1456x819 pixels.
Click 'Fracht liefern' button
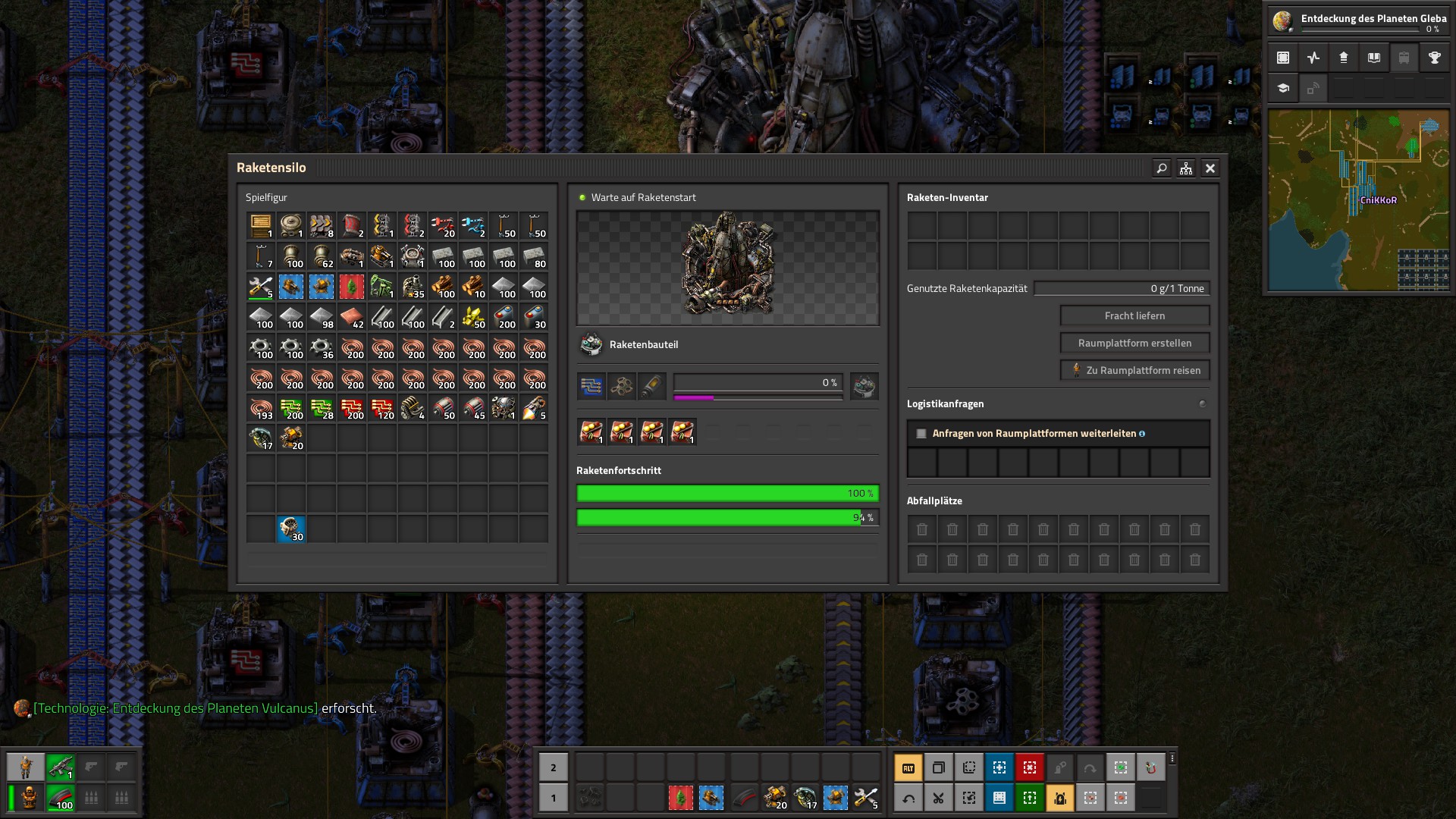[1134, 315]
